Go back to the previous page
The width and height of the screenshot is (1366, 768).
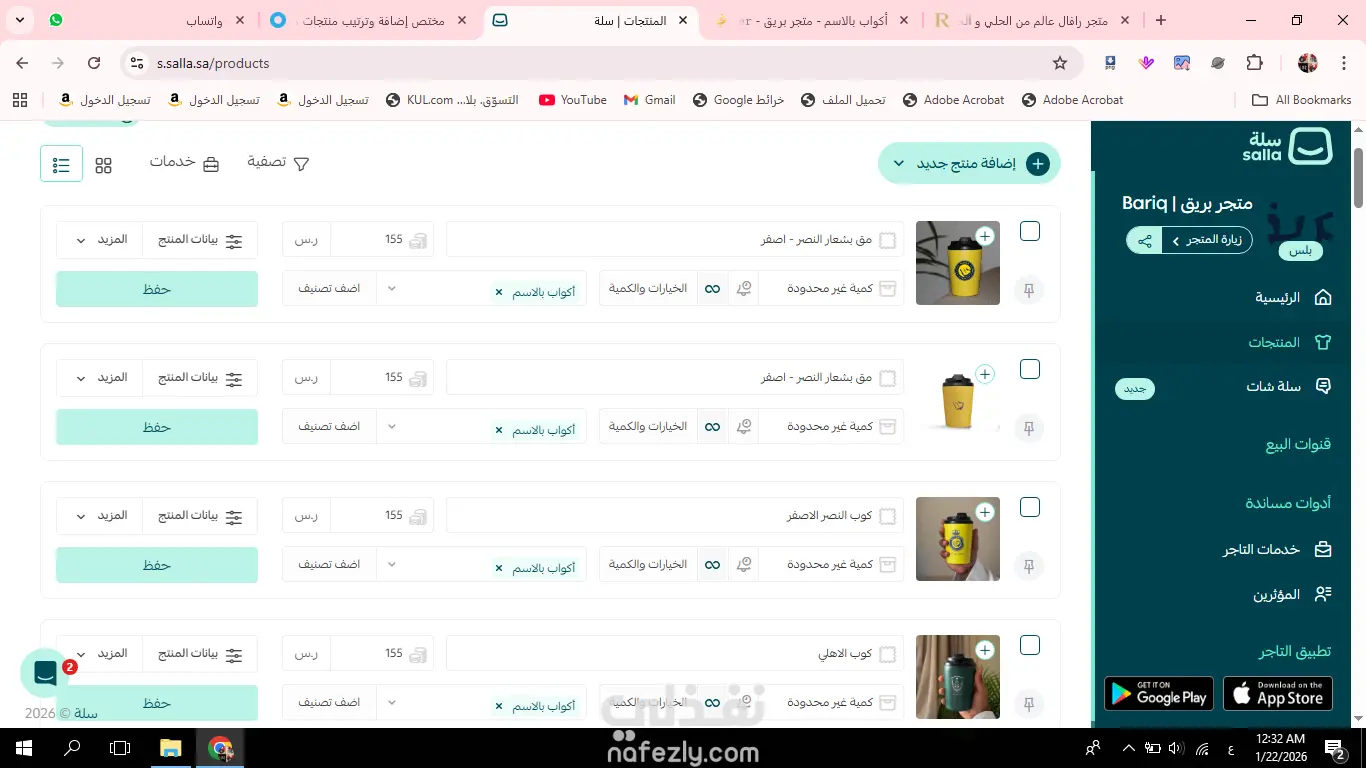(22, 63)
